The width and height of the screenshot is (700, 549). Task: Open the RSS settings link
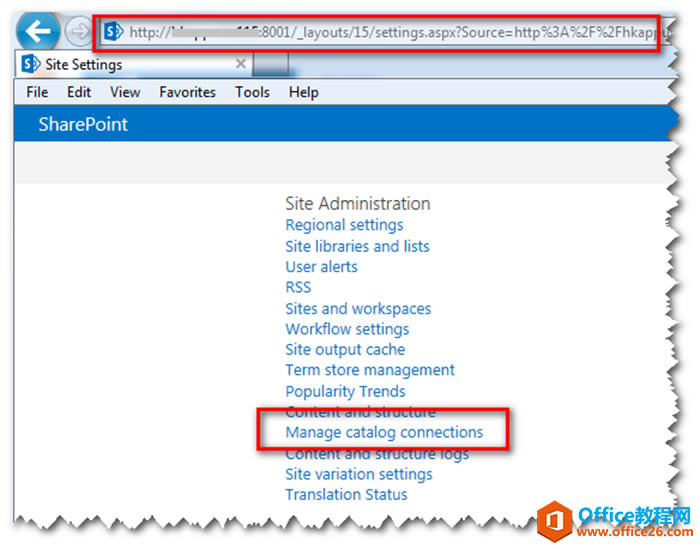pyautogui.click(x=298, y=287)
